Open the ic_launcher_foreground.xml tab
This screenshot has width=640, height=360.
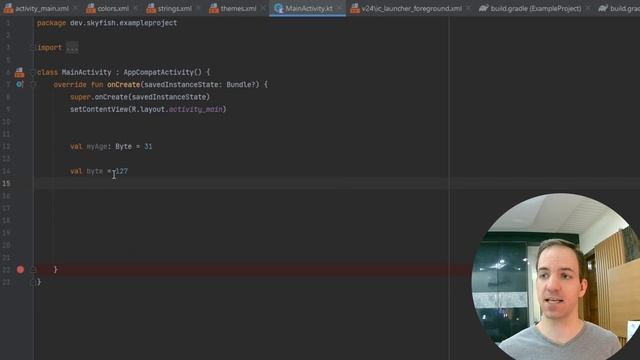point(411,8)
